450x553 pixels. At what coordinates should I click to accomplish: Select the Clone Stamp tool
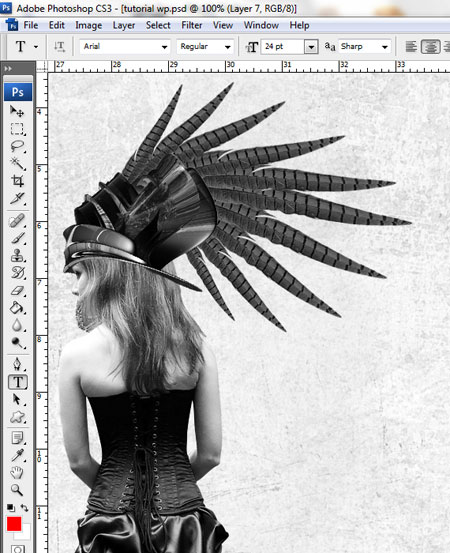click(x=17, y=255)
